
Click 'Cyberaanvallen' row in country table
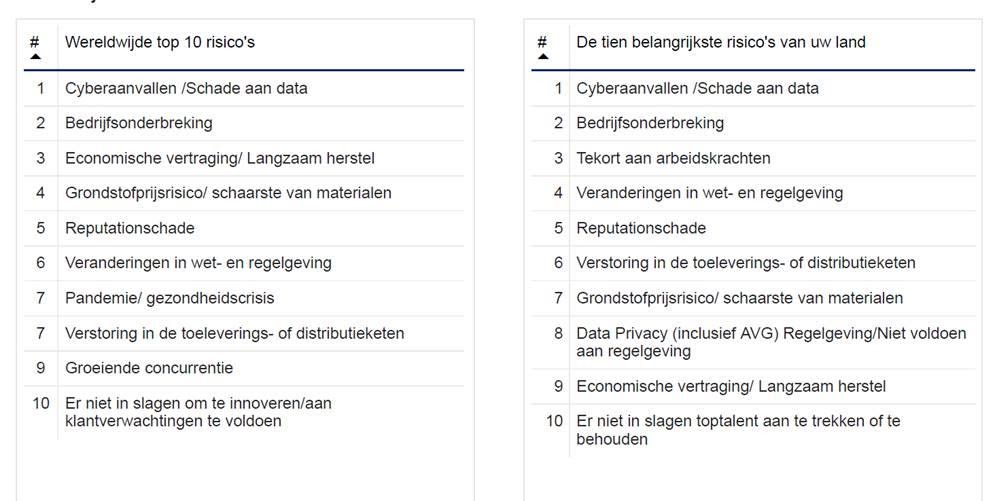(x=697, y=88)
